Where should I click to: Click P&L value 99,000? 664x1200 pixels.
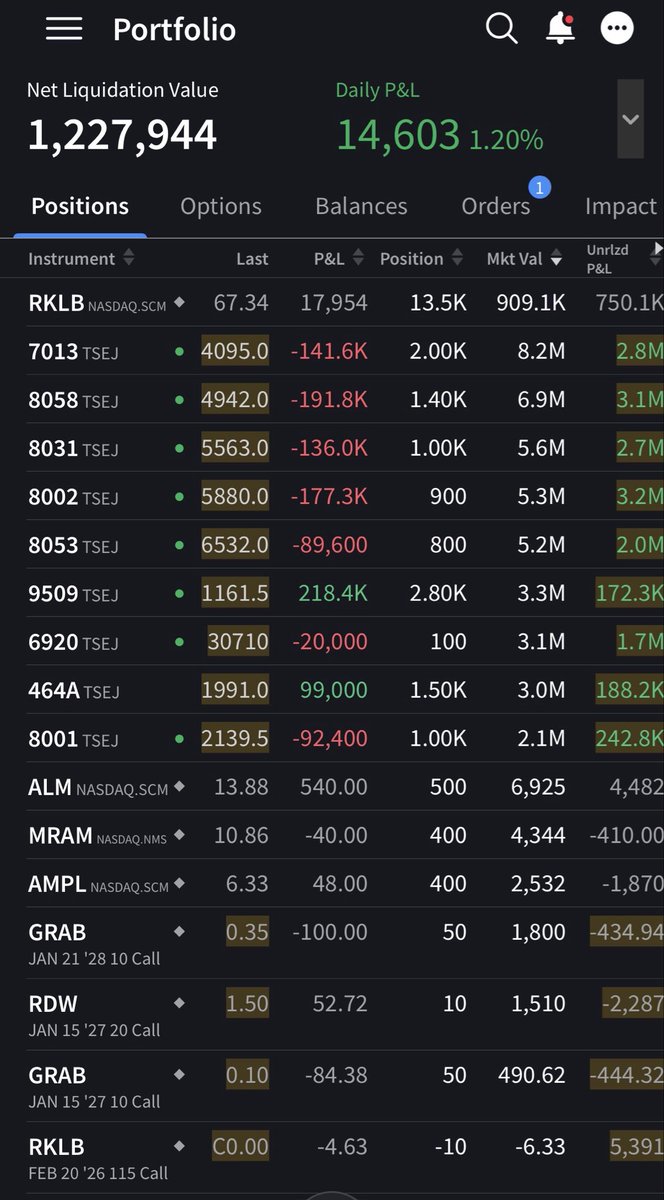(x=334, y=689)
